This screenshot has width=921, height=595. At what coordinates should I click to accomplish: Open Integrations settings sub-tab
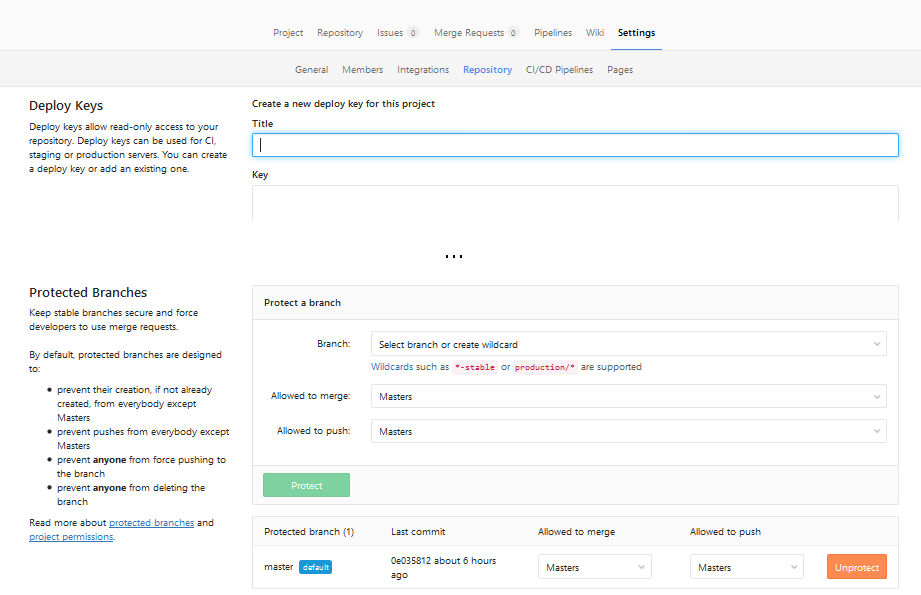(423, 69)
